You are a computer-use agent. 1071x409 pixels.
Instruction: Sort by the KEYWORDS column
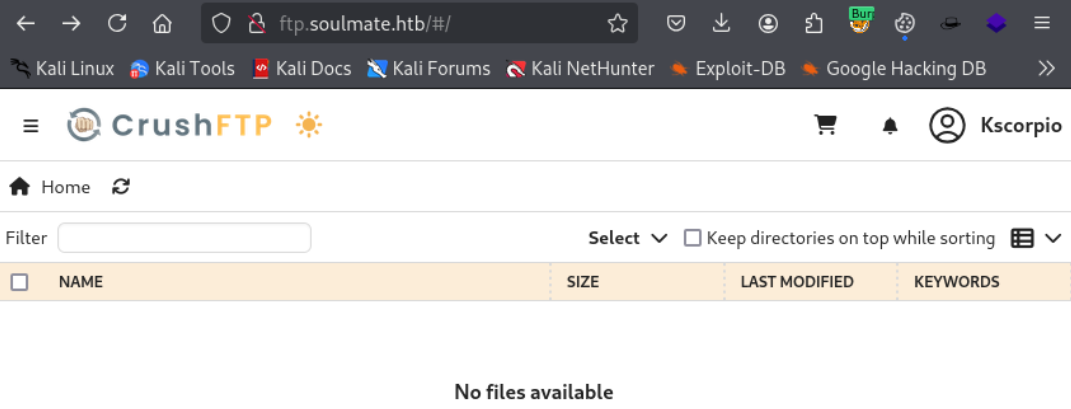(957, 281)
